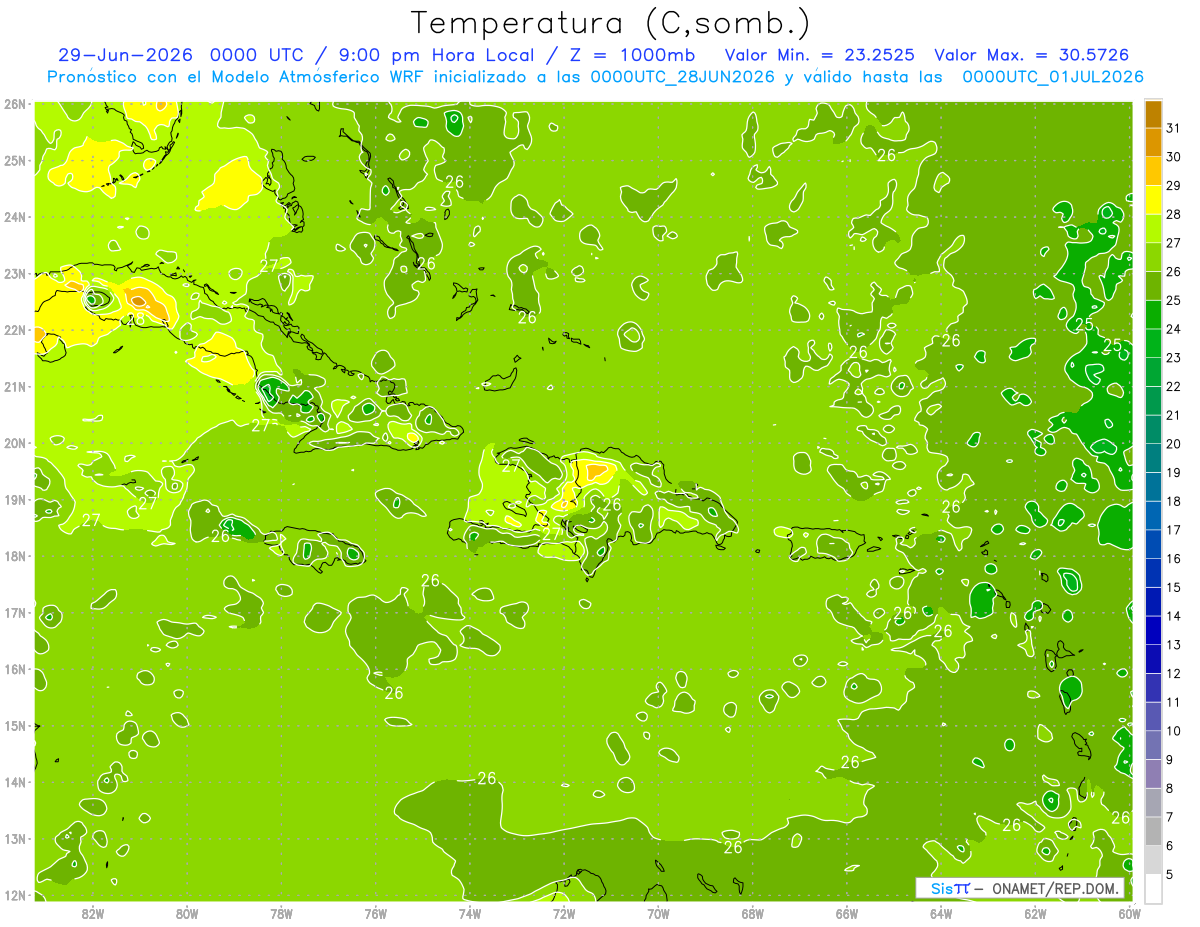Click the 19N latitude axis label
This screenshot has width=1200, height=927.
point(15,499)
